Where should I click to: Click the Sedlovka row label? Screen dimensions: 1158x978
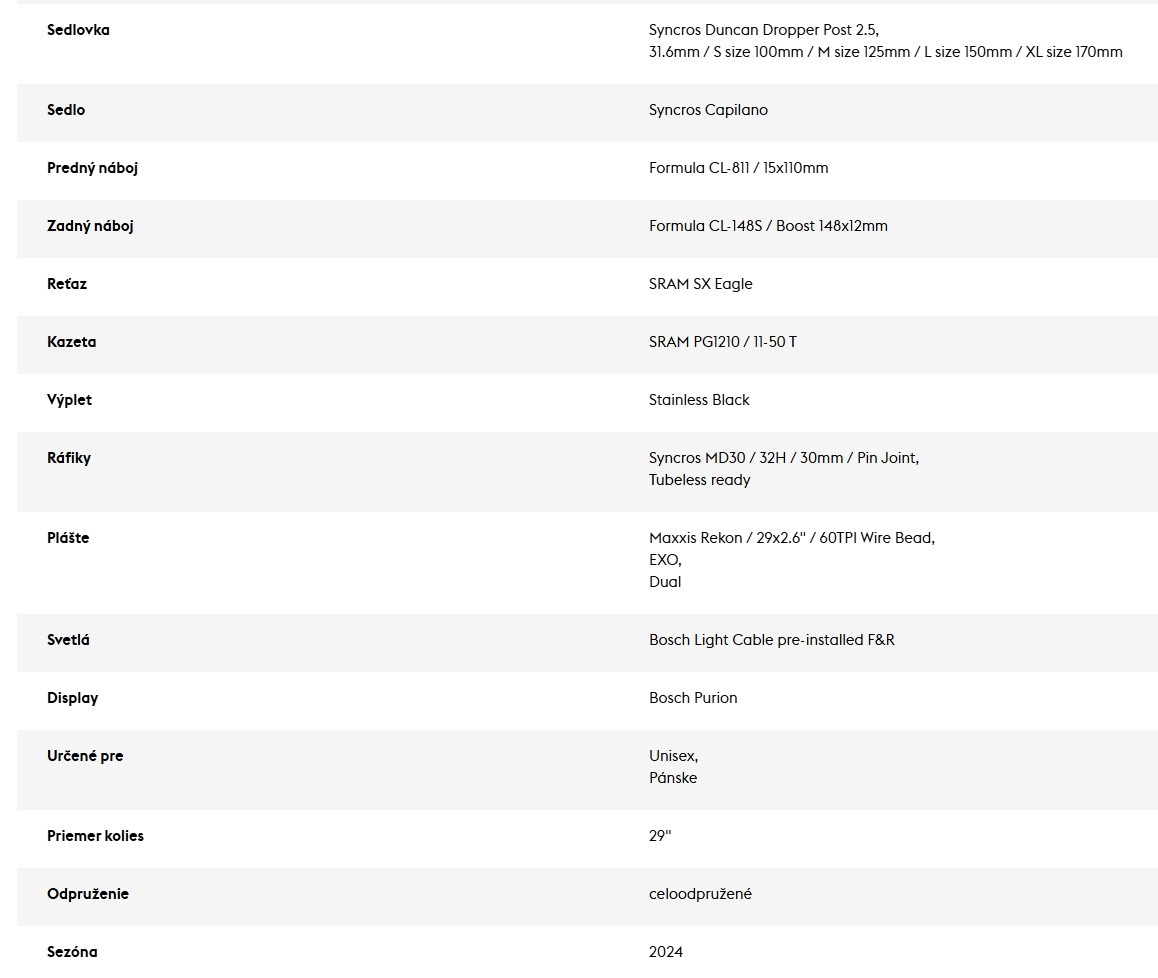(x=78, y=30)
